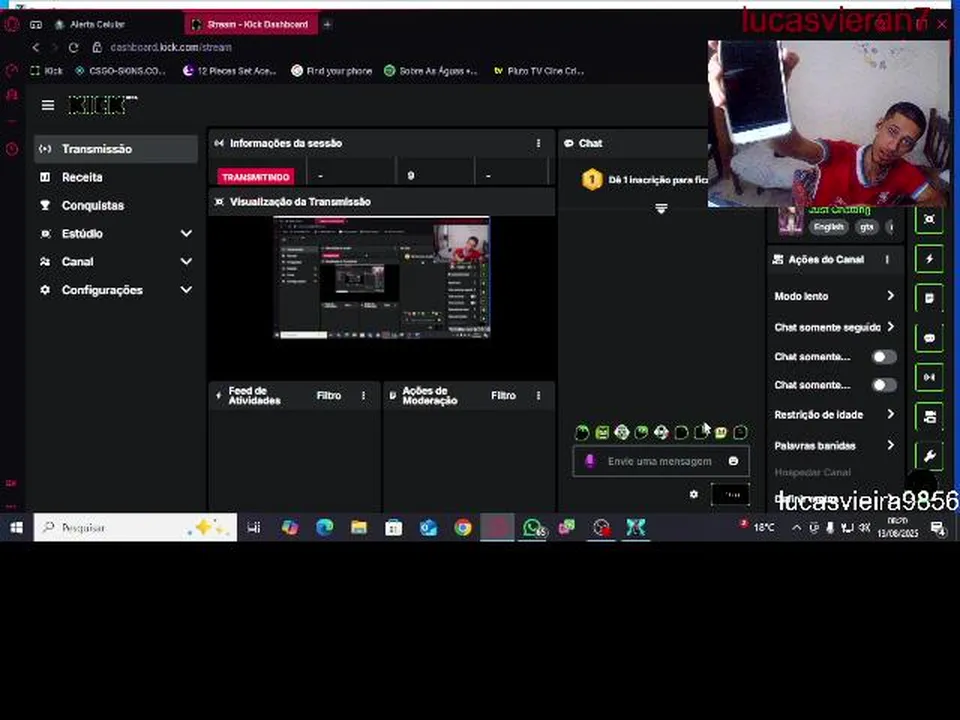Open Restrição de idade settings
Image resolution: width=960 pixels, height=720 pixels.
pos(834,415)
